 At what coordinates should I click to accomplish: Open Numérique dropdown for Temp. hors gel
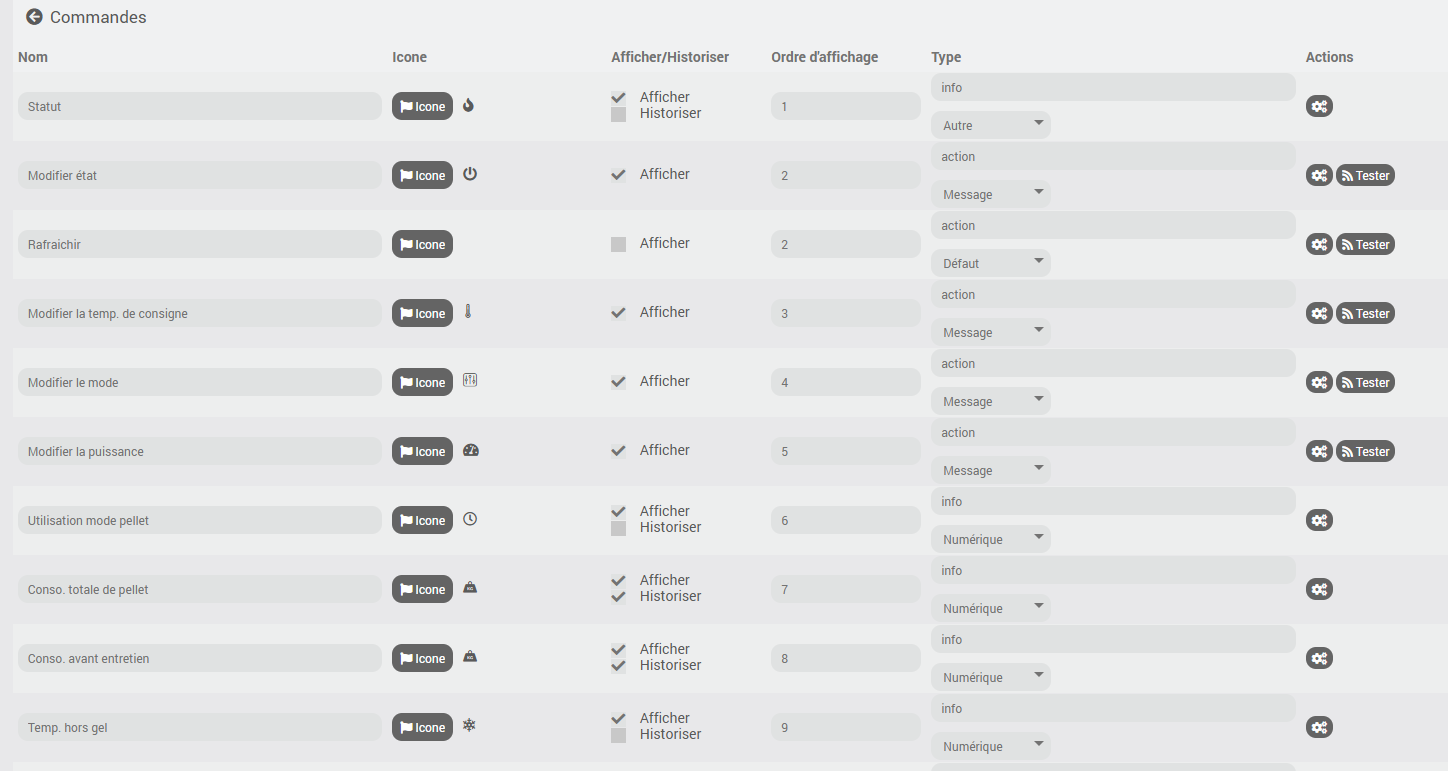(990, 747)
